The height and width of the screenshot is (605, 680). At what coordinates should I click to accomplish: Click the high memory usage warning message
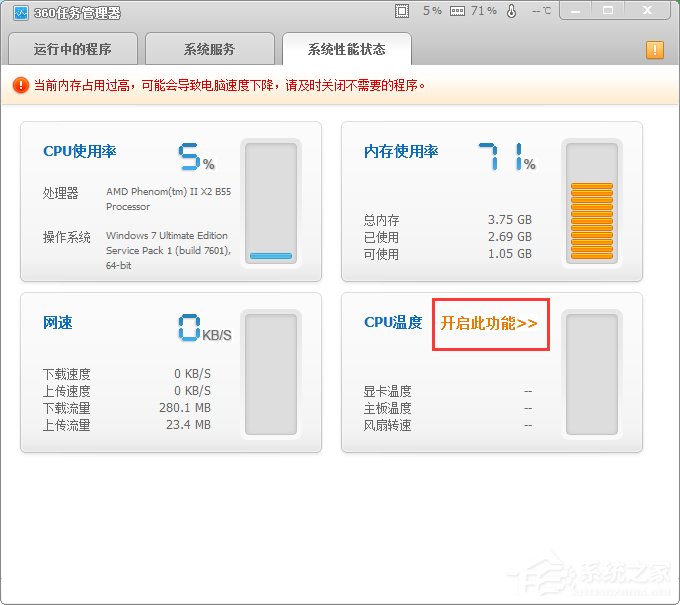click(x=230, y=86)
